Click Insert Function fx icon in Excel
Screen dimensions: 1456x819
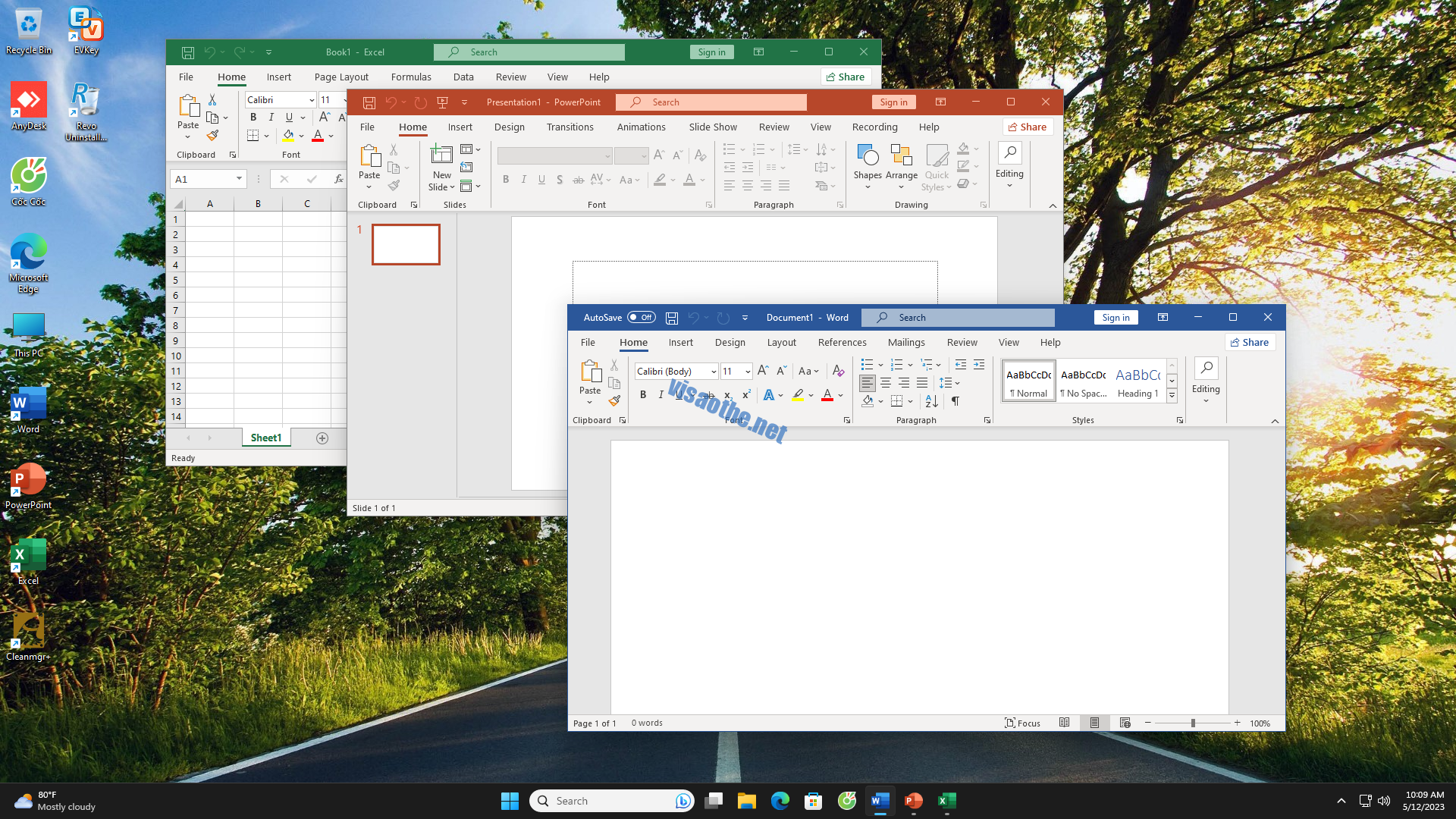coord(338,179)
